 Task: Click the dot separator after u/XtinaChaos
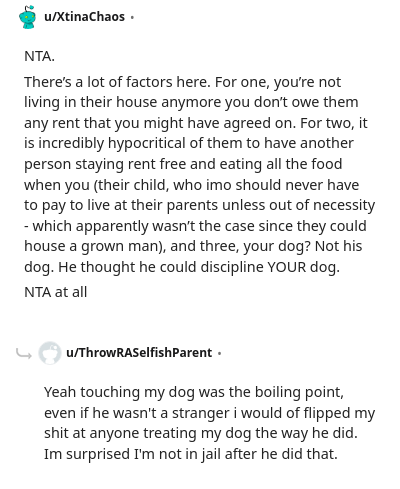(x=132, y=17)
